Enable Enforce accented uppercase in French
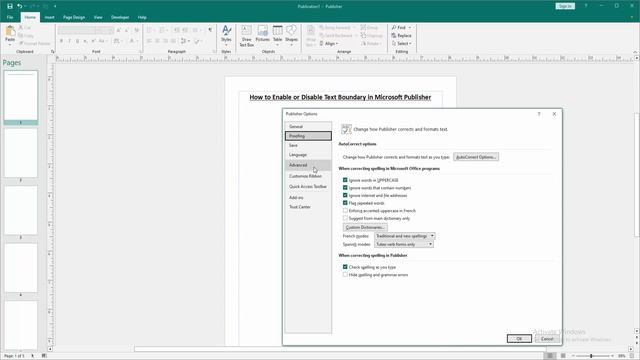 pos(345,211)
